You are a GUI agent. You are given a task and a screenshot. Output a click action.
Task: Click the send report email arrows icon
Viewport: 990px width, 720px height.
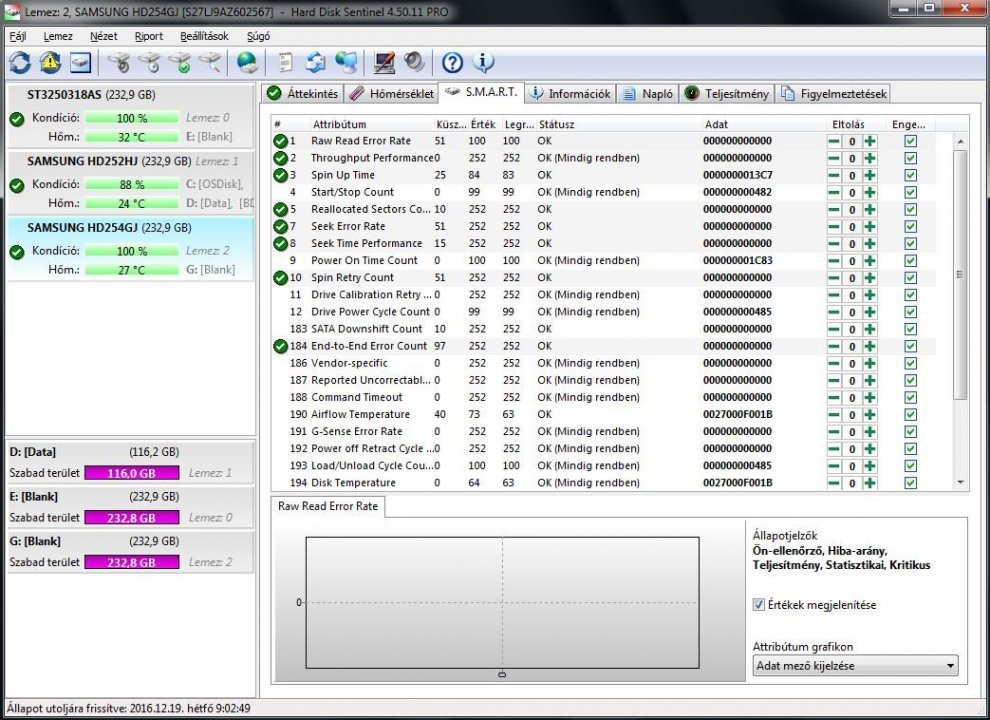click(316, 63)
